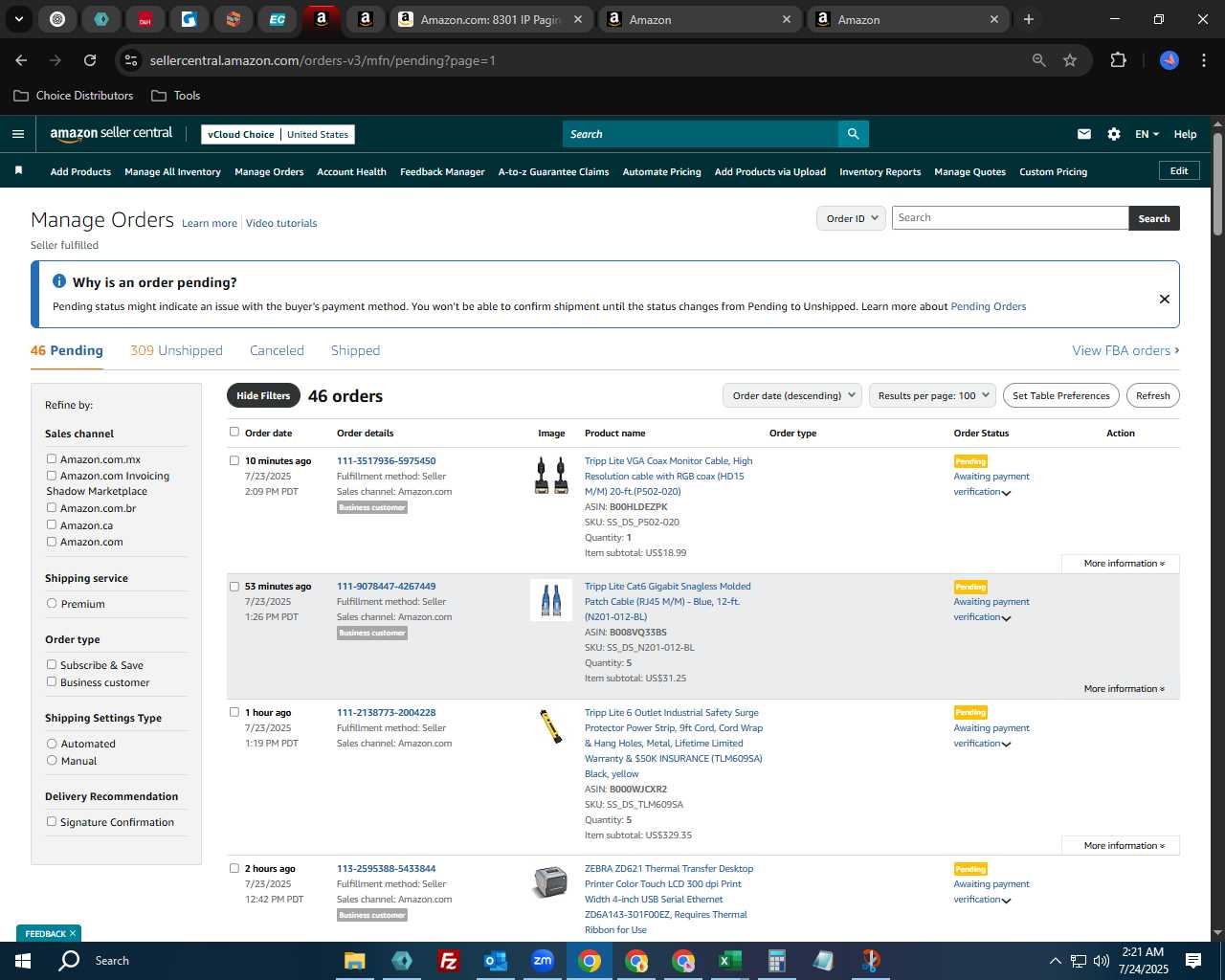Click the Hide Filters button
The image size is (1225, 980).
(263, 395)
